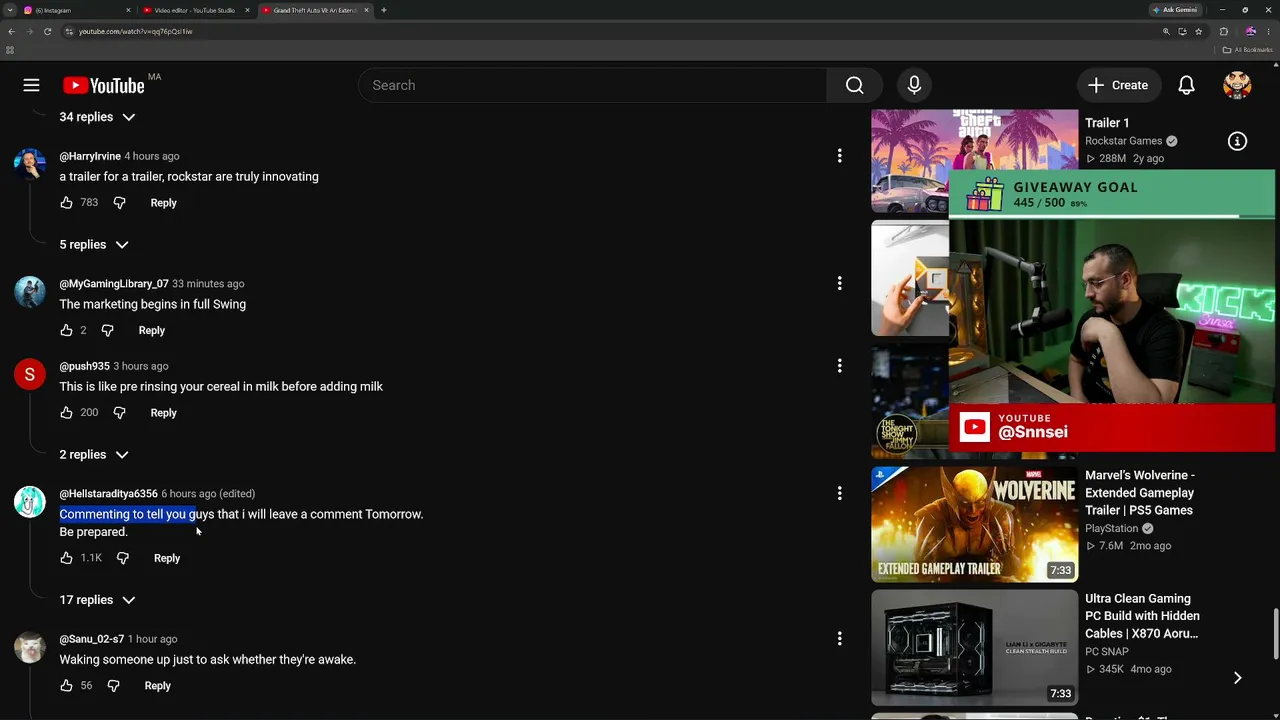Reply to @Sanu_02-s7's comment
The height and width of the screenshot is (720, 1280).
(157, 686)
